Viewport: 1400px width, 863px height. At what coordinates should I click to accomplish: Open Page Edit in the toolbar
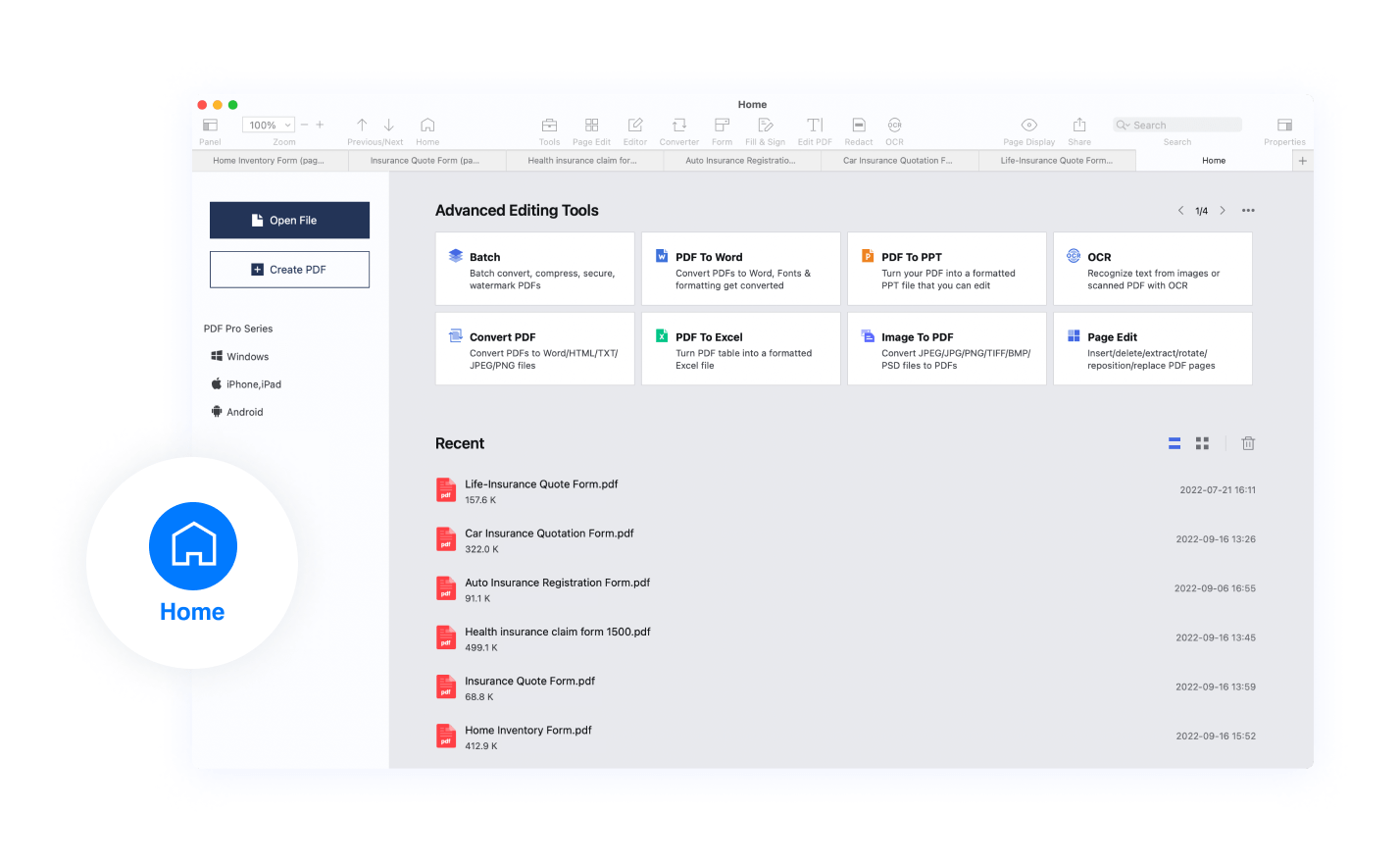point(591,126)
